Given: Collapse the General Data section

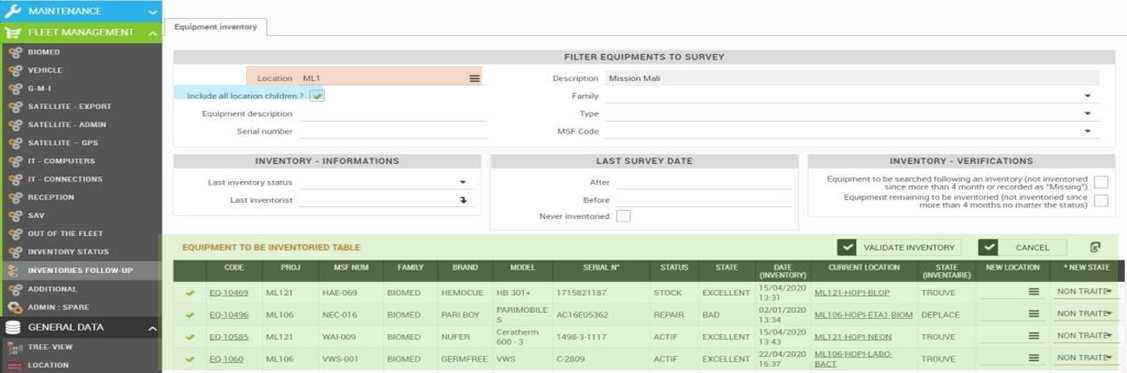Looking at the screenshot, I should click(152, 328).
